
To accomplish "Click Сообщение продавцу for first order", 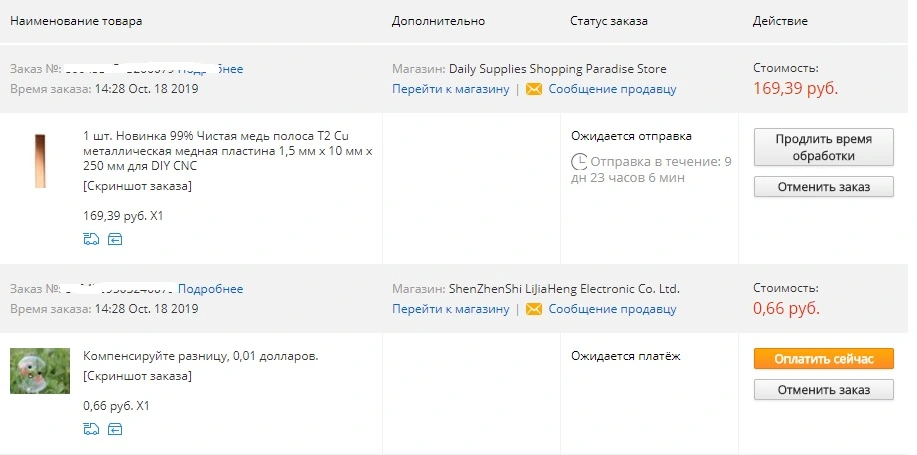I will point(612,89).
